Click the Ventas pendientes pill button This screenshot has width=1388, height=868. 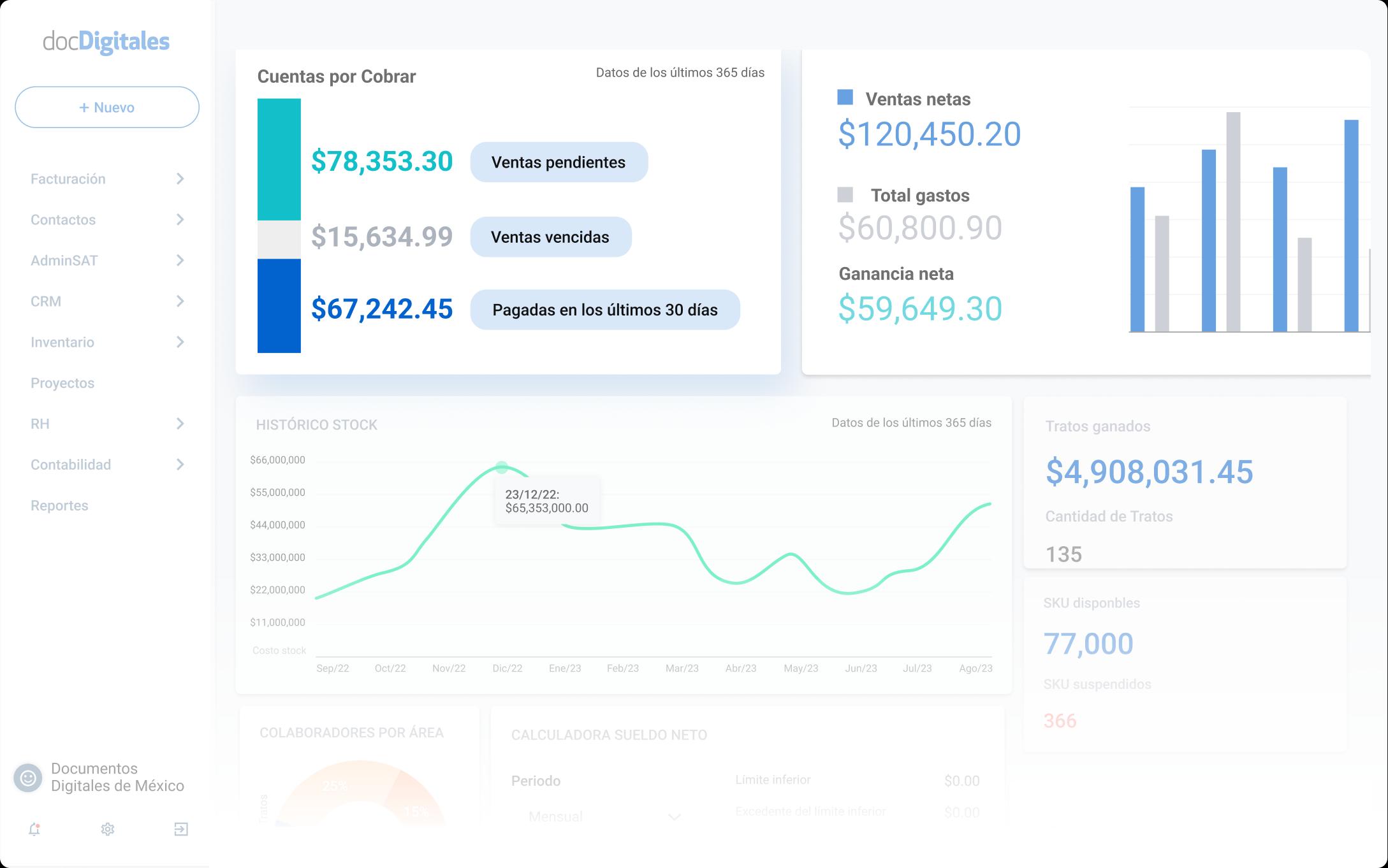pos(559,162)
